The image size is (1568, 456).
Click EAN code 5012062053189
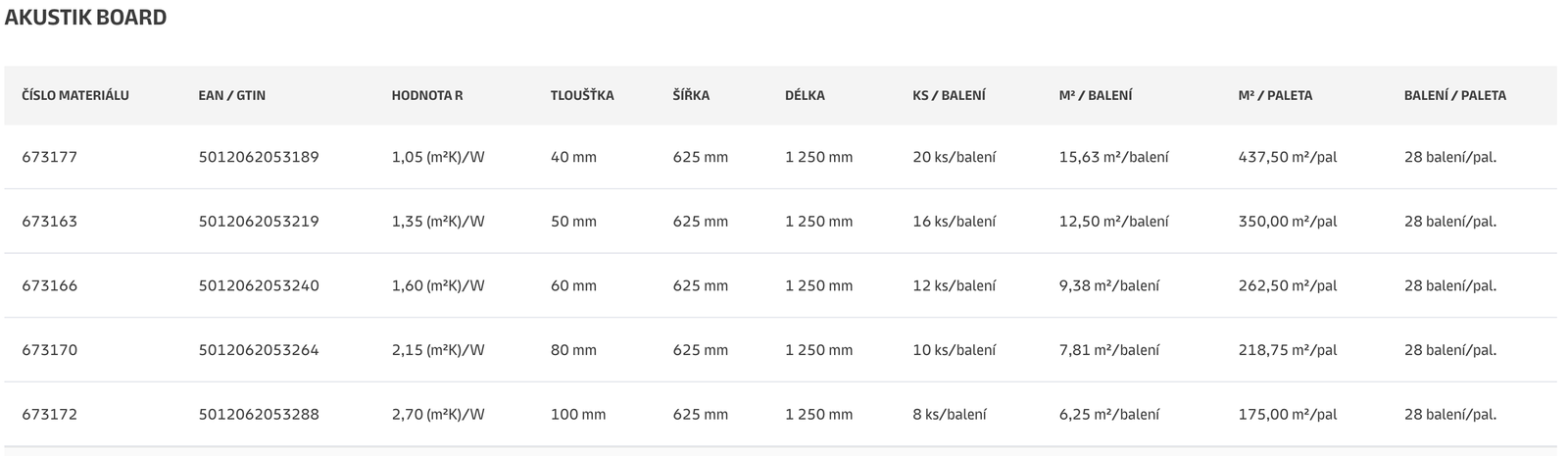(x=259, y=157)
